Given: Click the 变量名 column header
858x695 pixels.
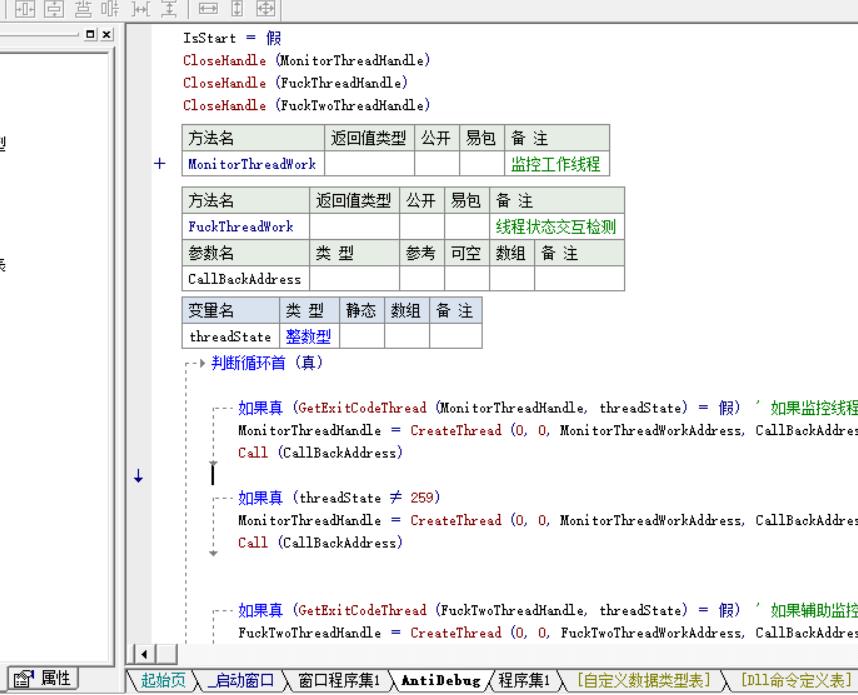Looking at the screenshot, I should [230, 310].
